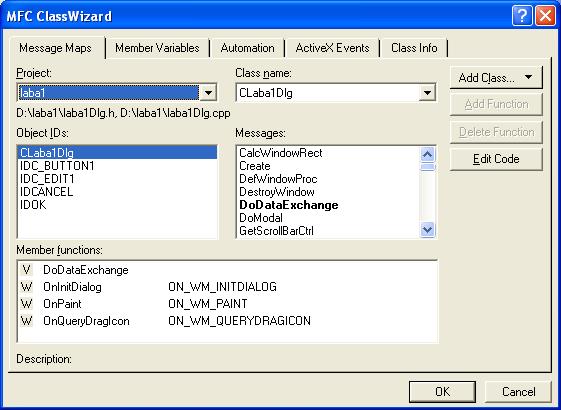The image size is (561, 410).
Task: Select CLaba1Dlg in Object IDs list
Action: [117, 153]
